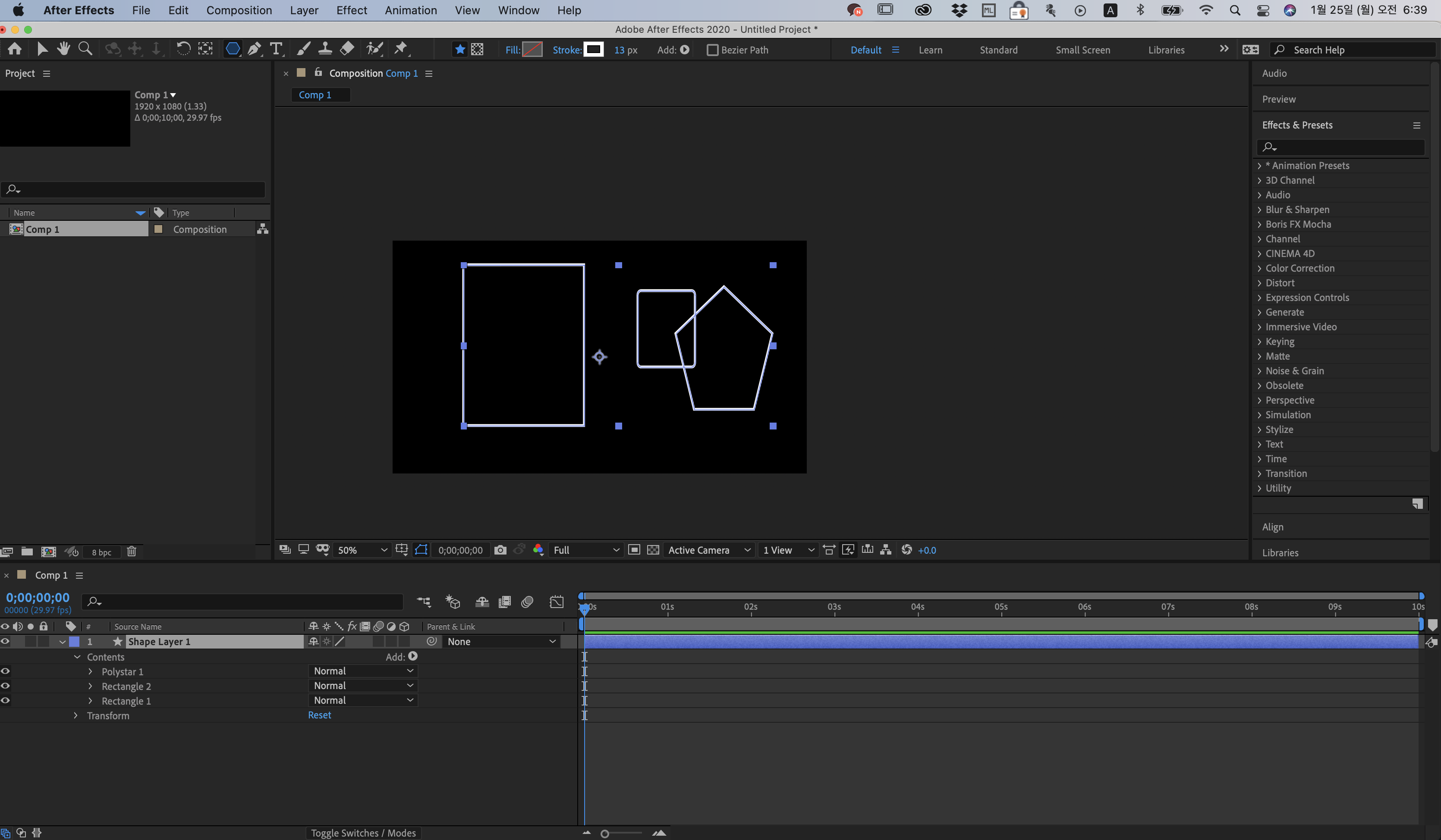Toggle visibility of Rectangle 2
1441x840 pixels.
(6, 686)
